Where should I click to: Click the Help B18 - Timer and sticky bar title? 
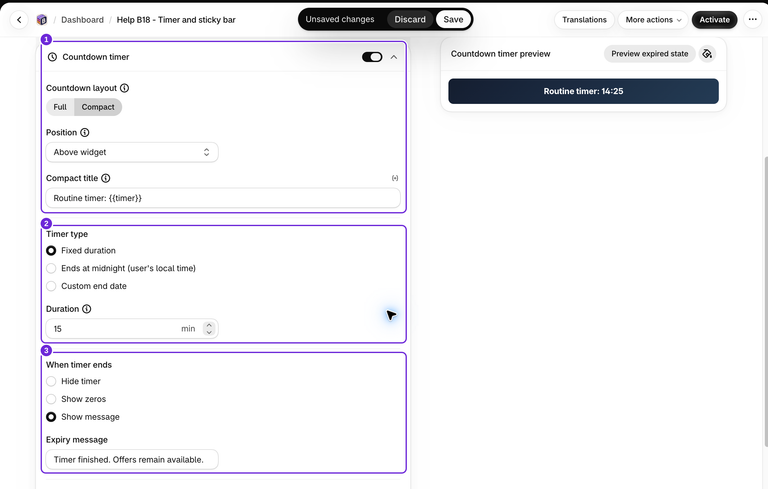point(176,20)
